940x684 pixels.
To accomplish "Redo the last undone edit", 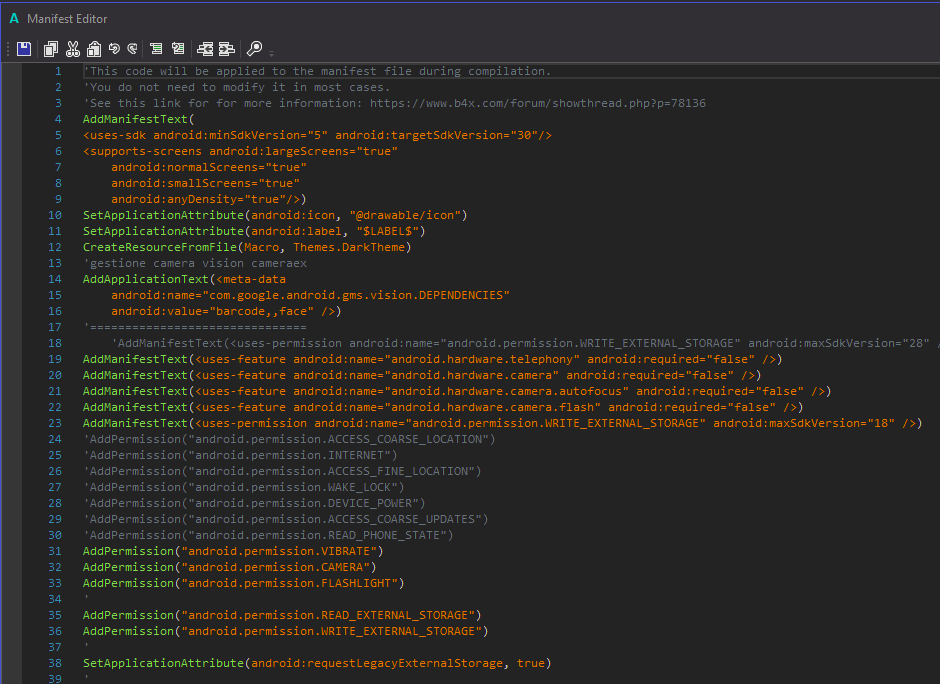I will (x=132, y=48).
